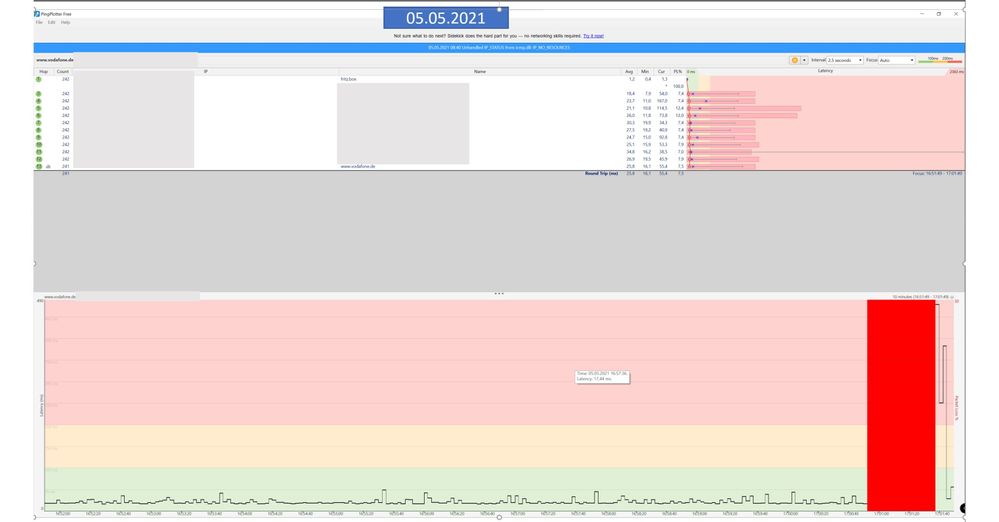Select hop 1 green icon for fritz.box
Screen dimensions: 999x522
[x=39, y=79]
